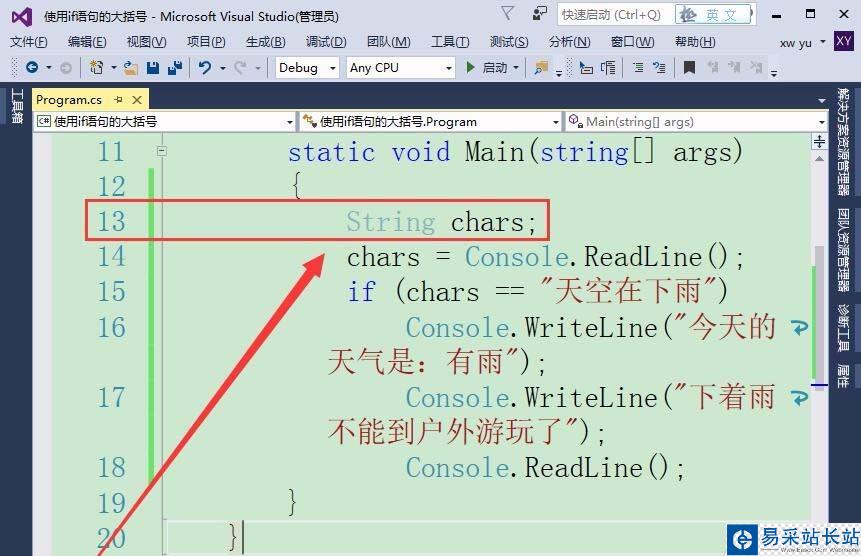This screenshot has width=861, height=556.
Task: Click the new project icon
Action: click(x=97, y=68)
